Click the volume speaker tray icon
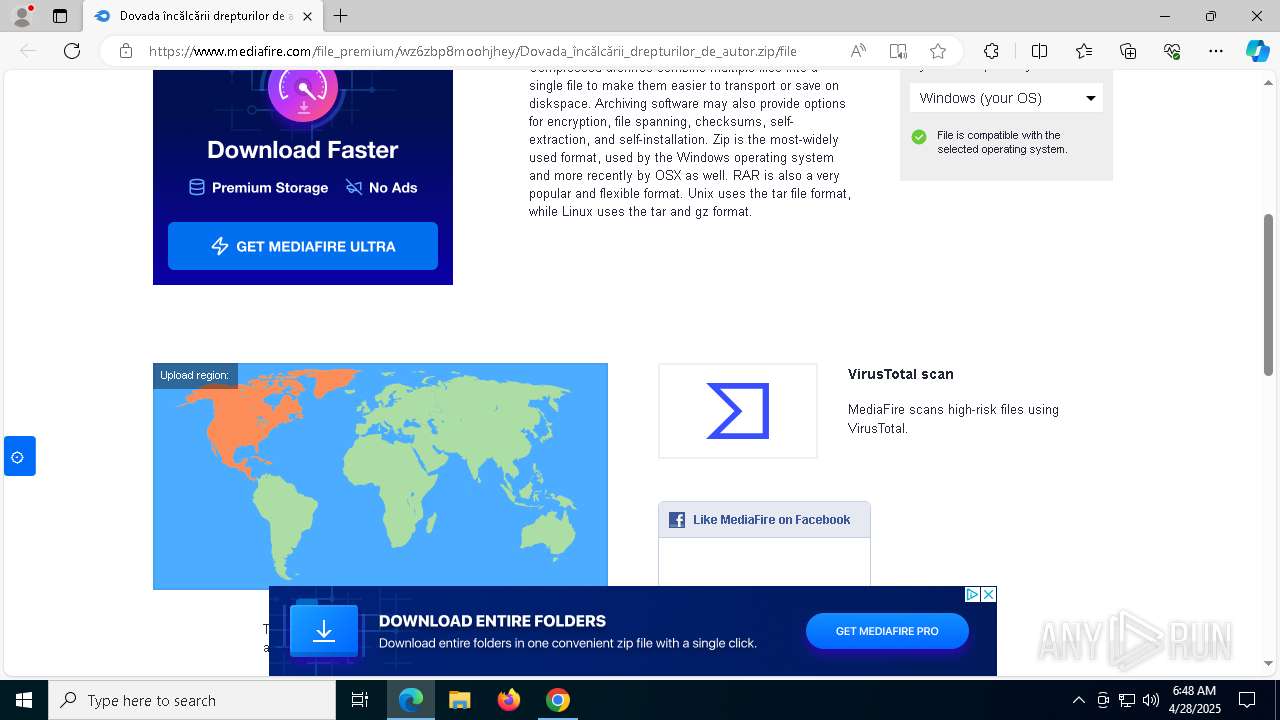The image size is (1280, 720). (1150, 700)
